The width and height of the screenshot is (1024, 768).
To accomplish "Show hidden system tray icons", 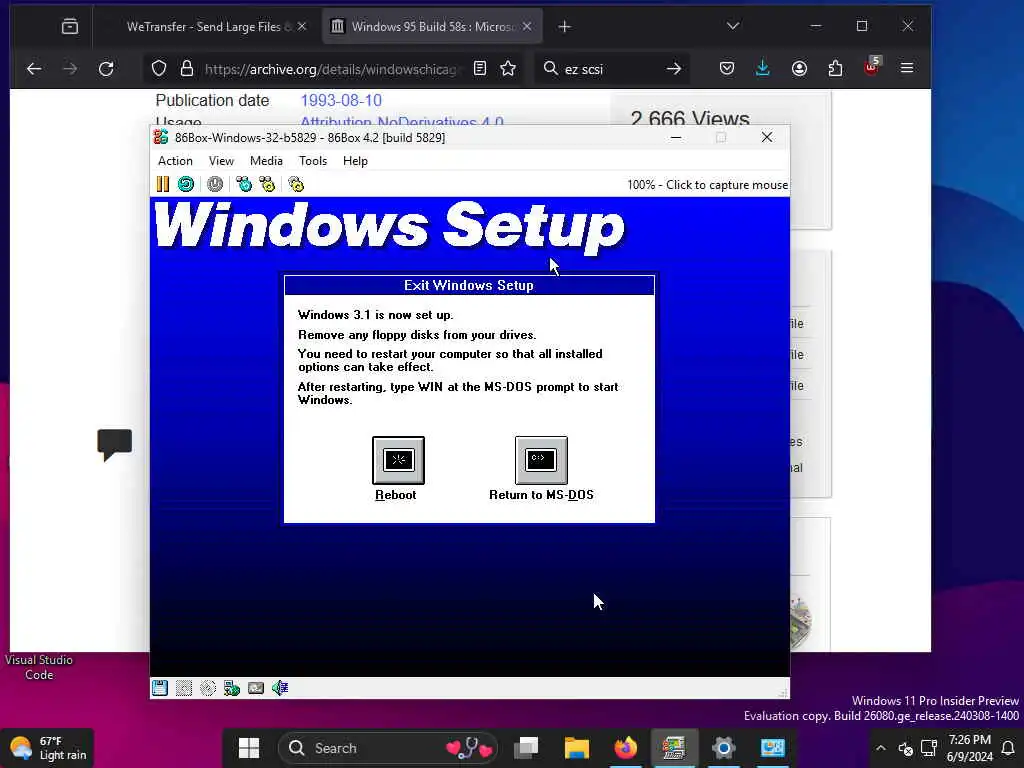I will (x=880, y=748).
